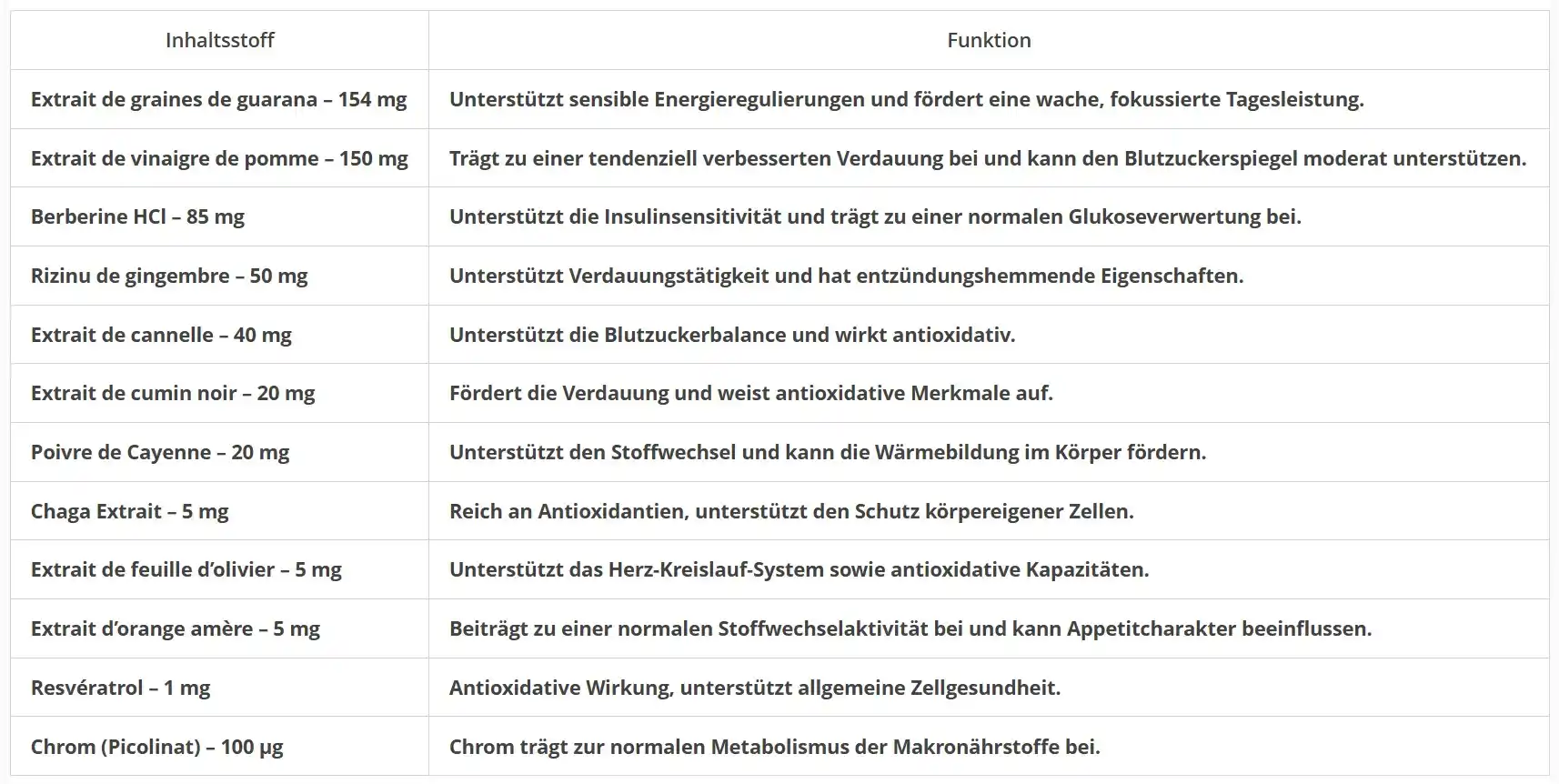Click the guarana Tagesleistung function description
Screen dimensions: 1559x784
pos(906,99)
